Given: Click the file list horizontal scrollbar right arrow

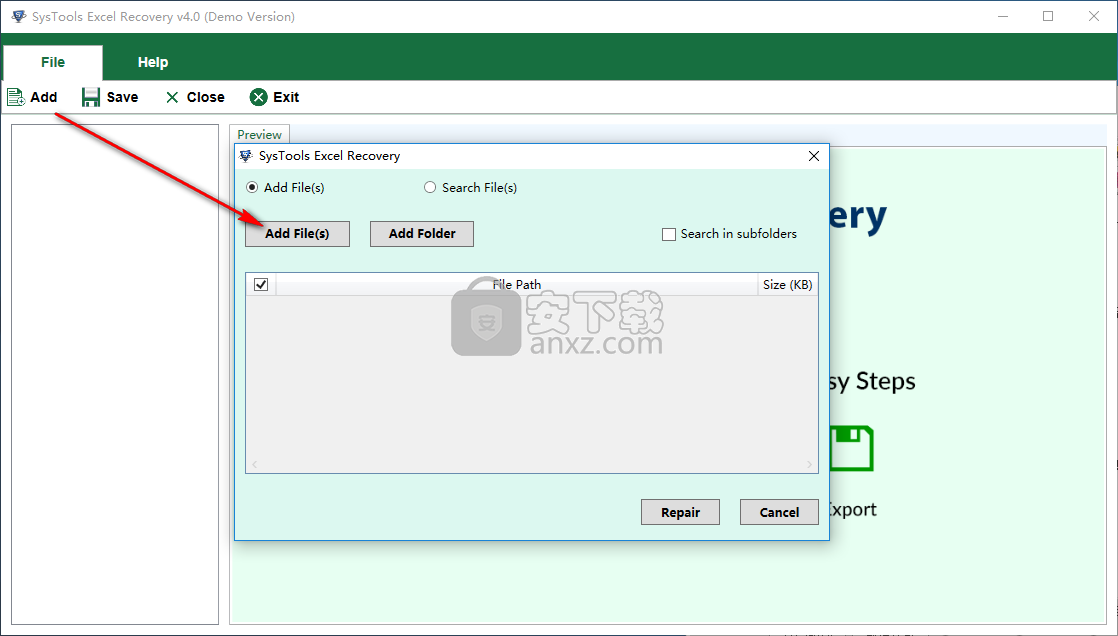Looking at the screenshot, I should pos(809,464).
